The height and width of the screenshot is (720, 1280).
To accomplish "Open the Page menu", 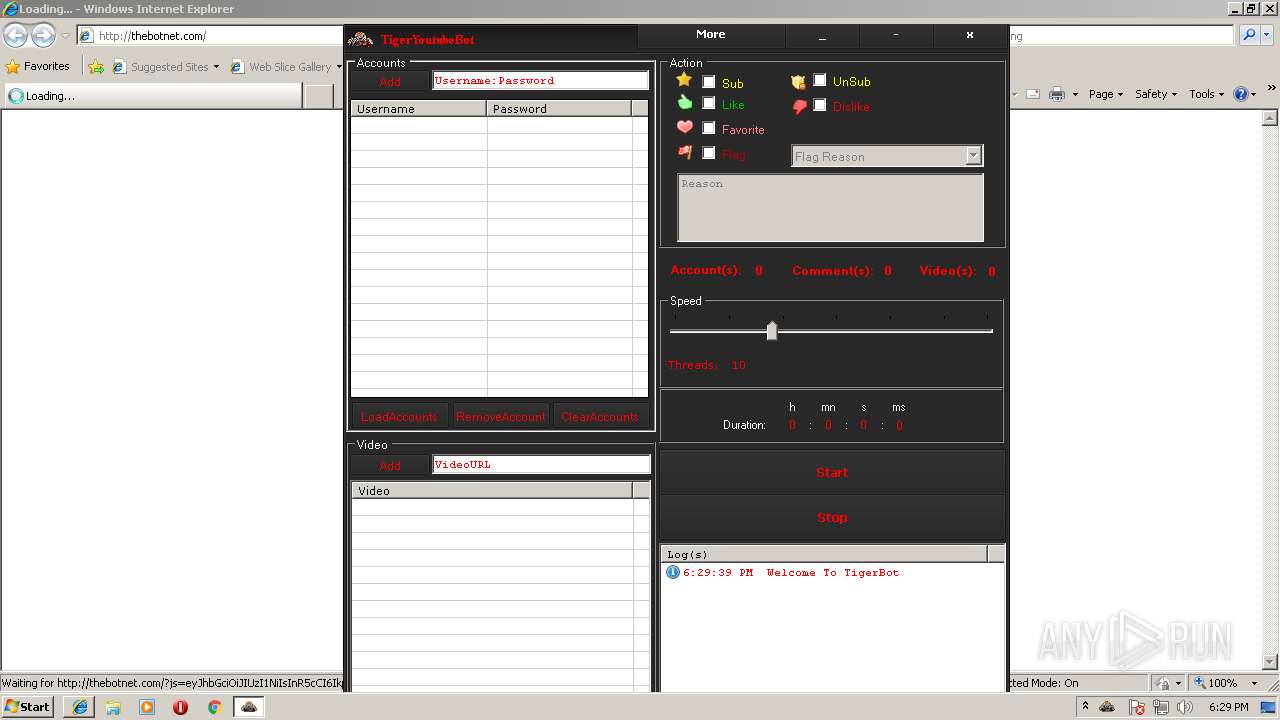I will [1106, 94].
